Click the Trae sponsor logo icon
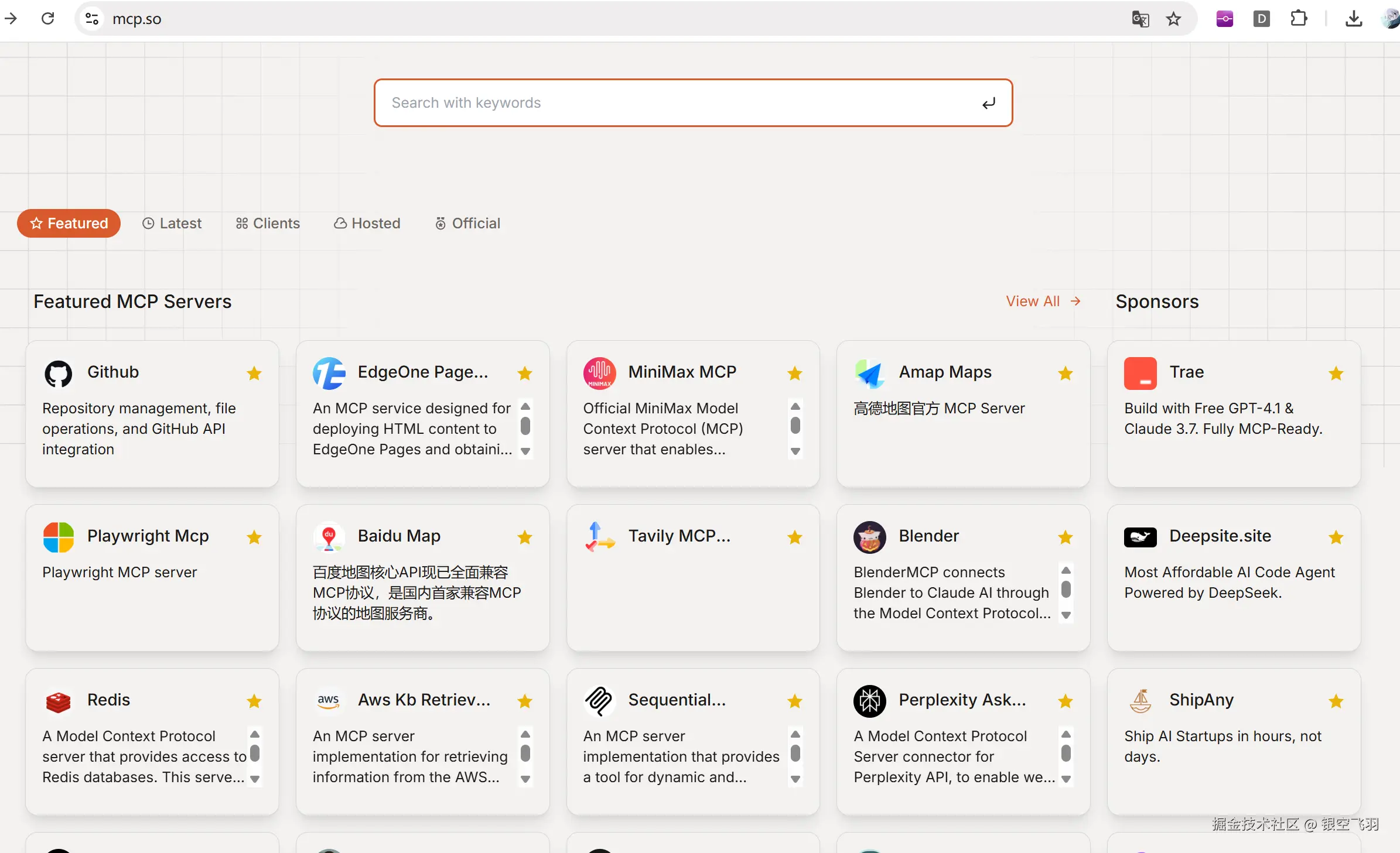The width and height of the screenshot is (1400, 853). click(1141, 374)
